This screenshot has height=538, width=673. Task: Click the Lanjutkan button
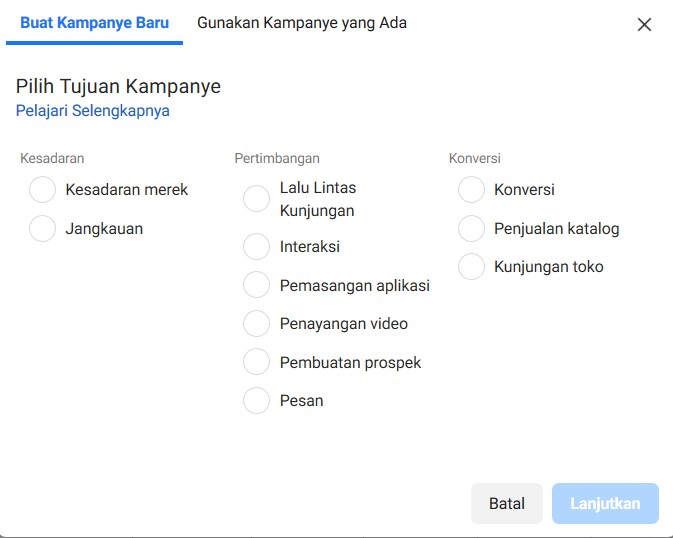click(605, 503)
